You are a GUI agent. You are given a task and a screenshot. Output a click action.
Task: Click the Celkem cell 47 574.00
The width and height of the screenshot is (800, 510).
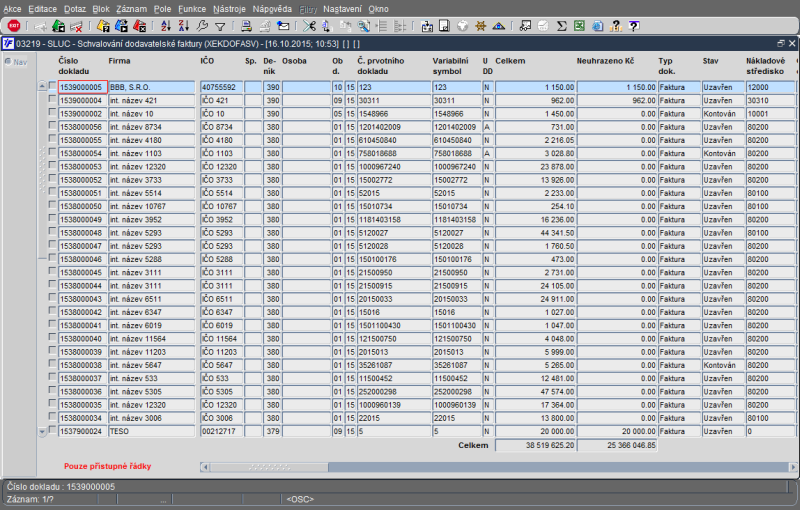(x=535, y=392)
